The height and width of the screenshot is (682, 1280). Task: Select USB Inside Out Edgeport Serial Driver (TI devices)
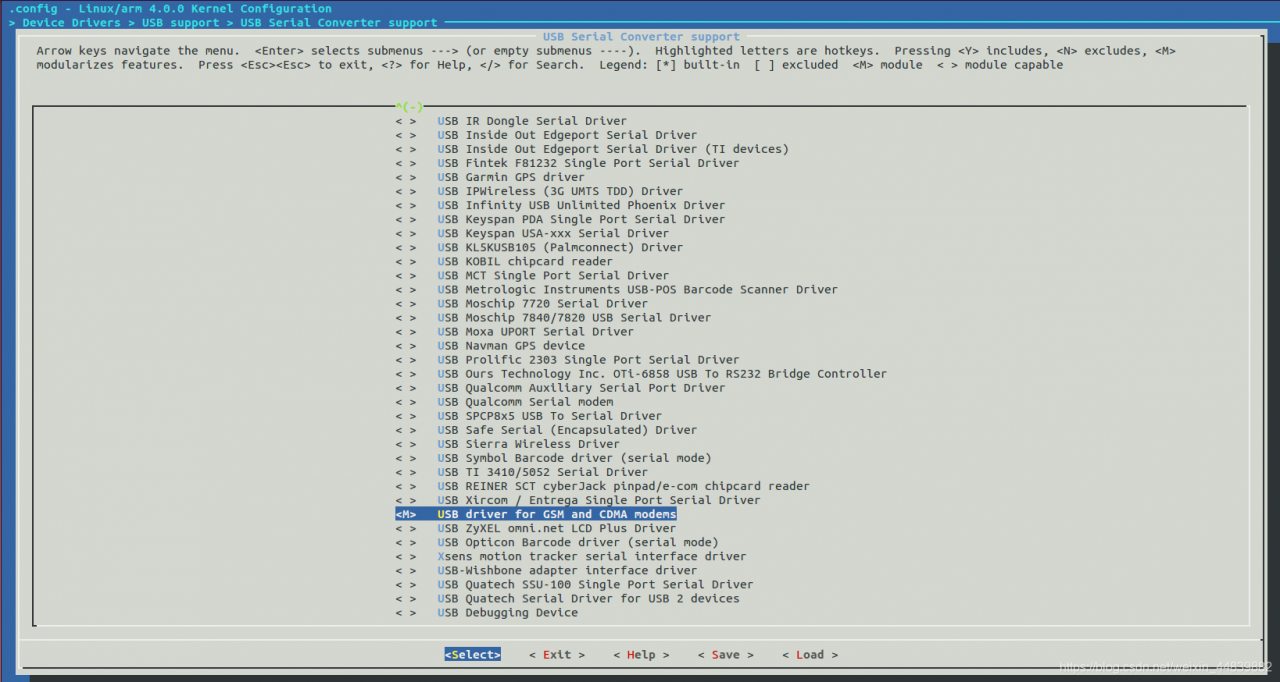pos(613,149)
